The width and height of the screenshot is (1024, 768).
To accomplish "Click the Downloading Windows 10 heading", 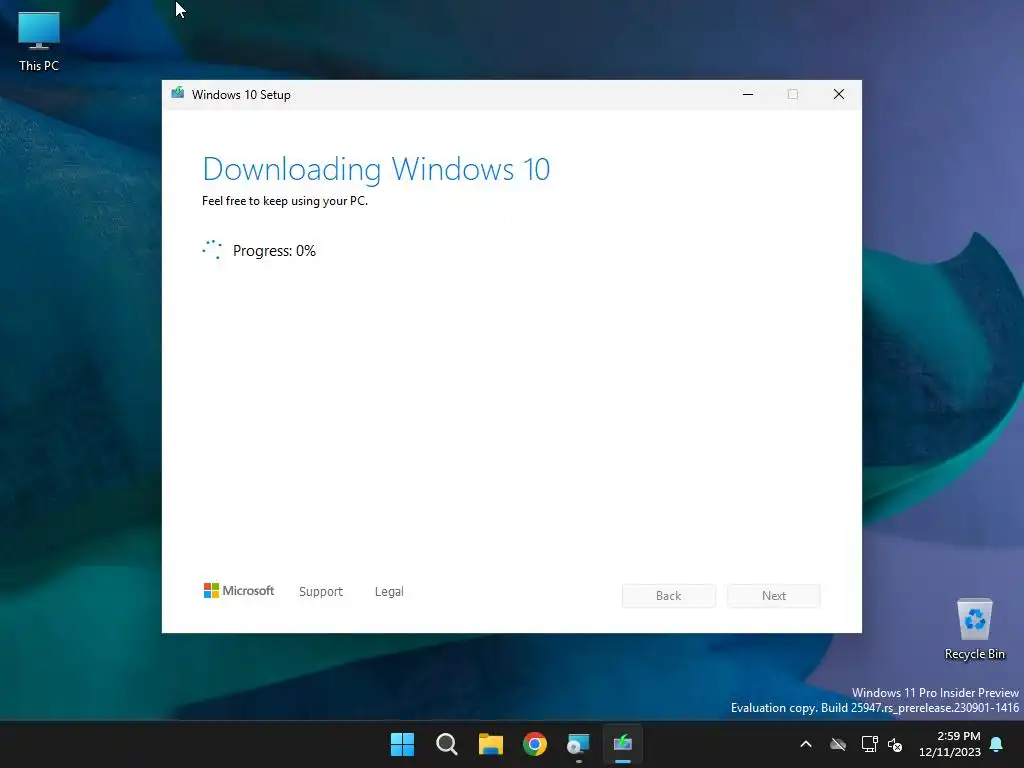I will click(x=376, y=169).
